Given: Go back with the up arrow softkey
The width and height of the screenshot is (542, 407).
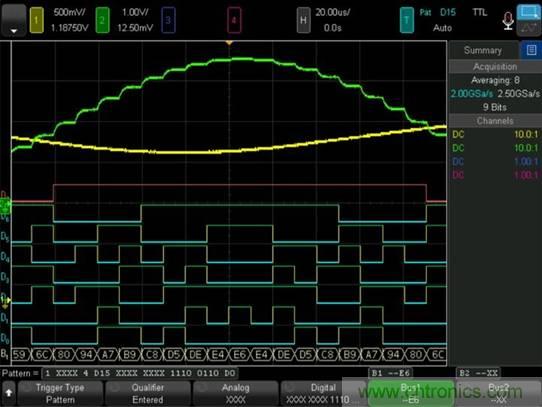Looking at the screenshot, I should click(9, 393).
